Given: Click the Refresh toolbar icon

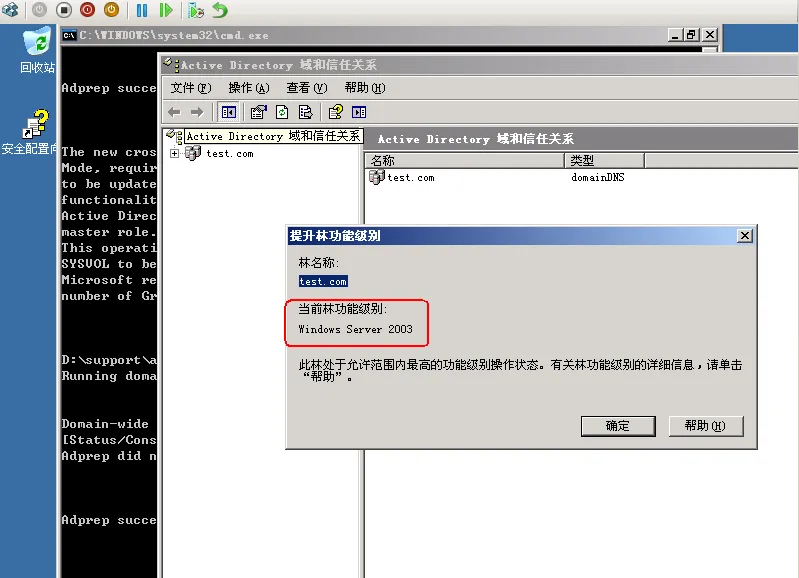Looking at the screenshot, I should coord(282,112).
